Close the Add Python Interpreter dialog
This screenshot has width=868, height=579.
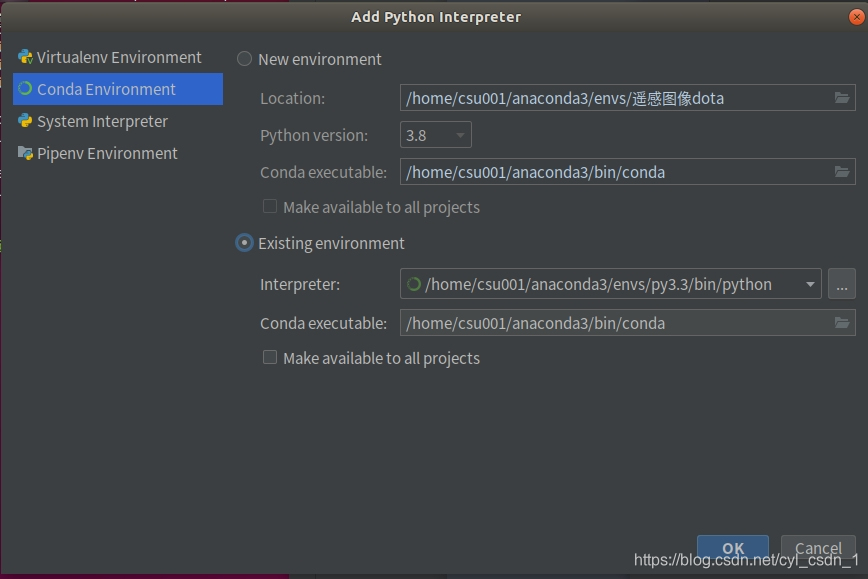pos(856,17)
